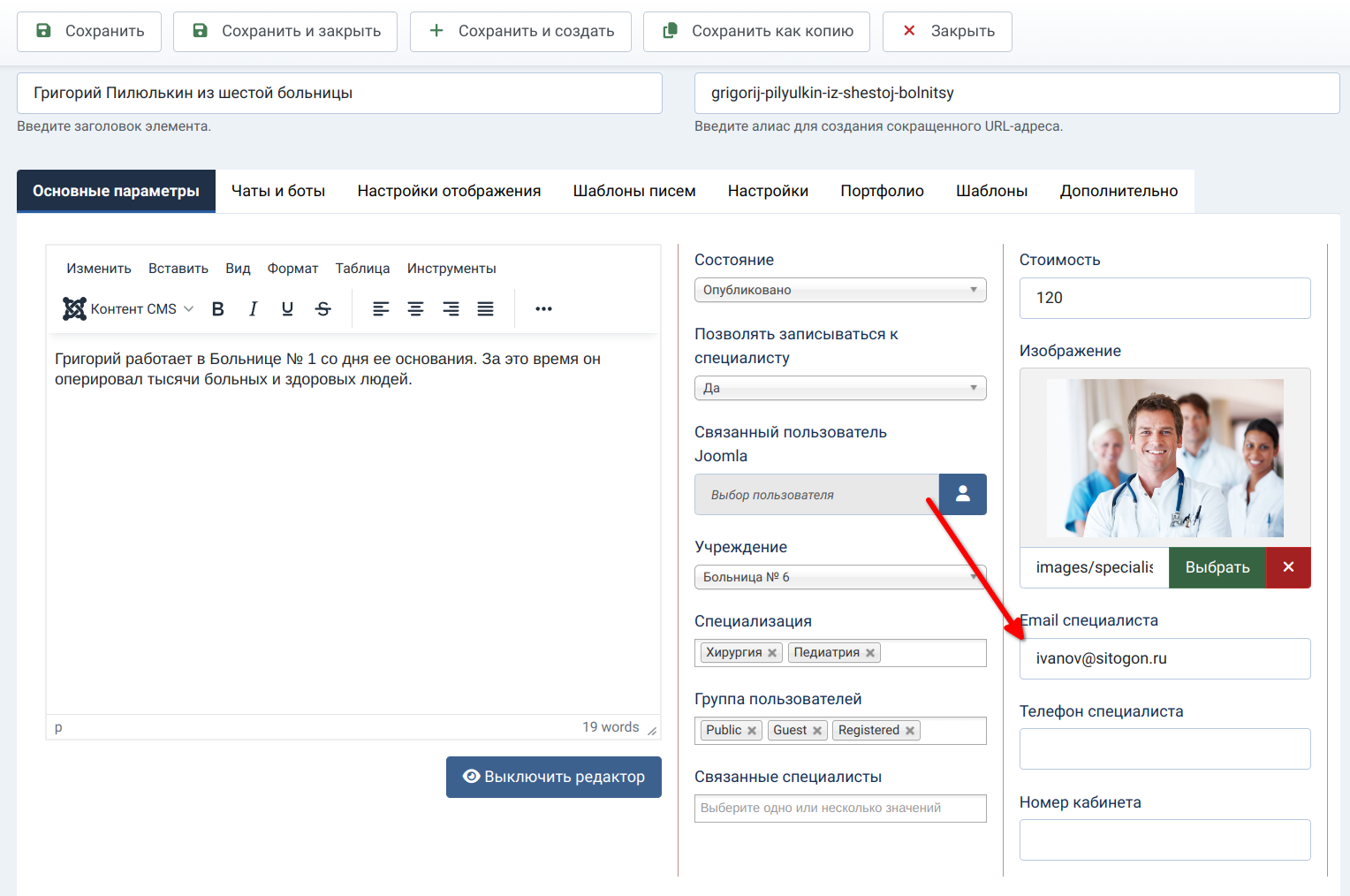Click Сохранить и закрыть button
This screenshot has height=896, width=1350.
point(285,31)
